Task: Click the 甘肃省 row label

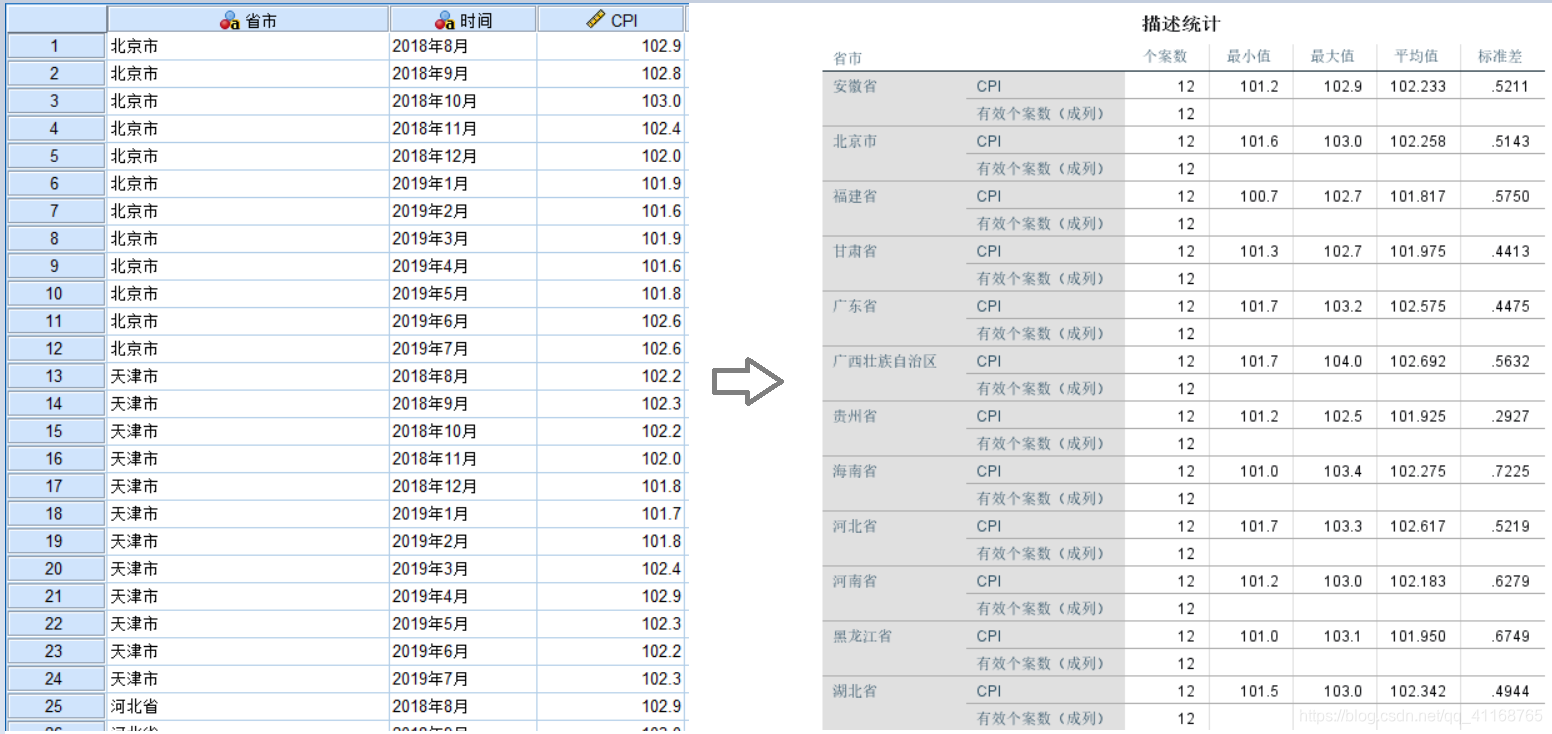Action: tap(855, 251)
